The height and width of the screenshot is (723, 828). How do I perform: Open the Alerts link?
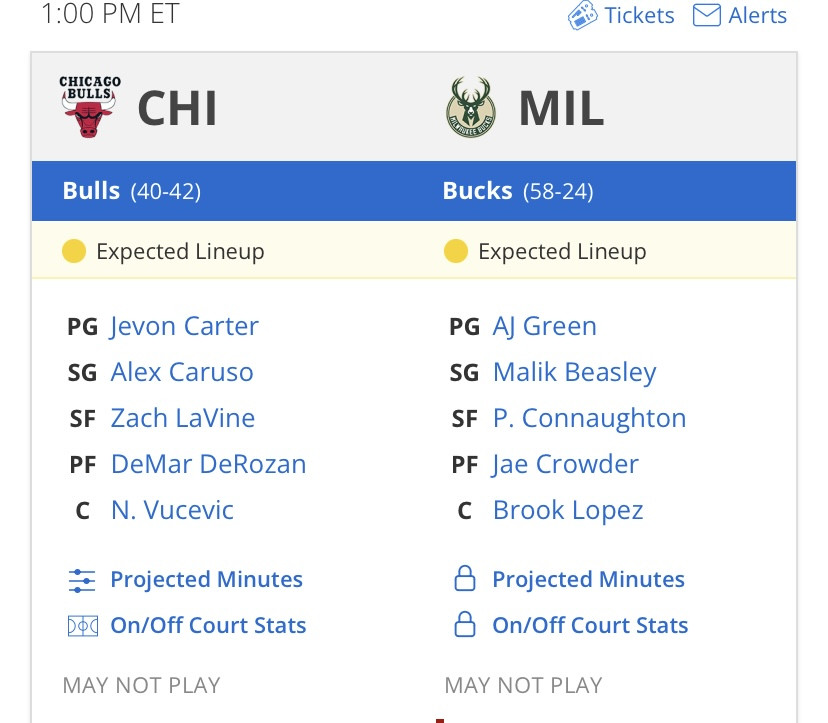757,15
